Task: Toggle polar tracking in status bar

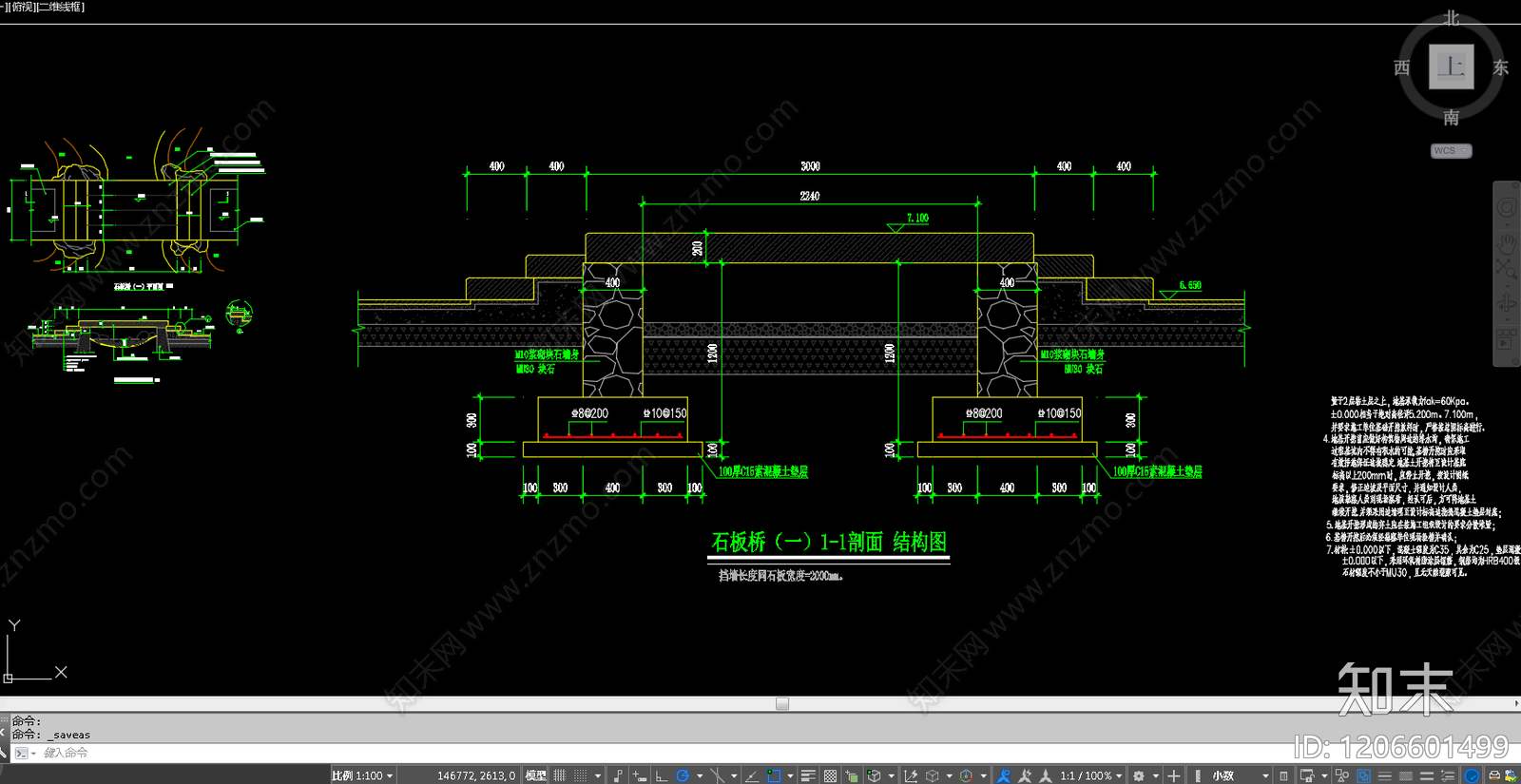Action: tap(683, 775)
